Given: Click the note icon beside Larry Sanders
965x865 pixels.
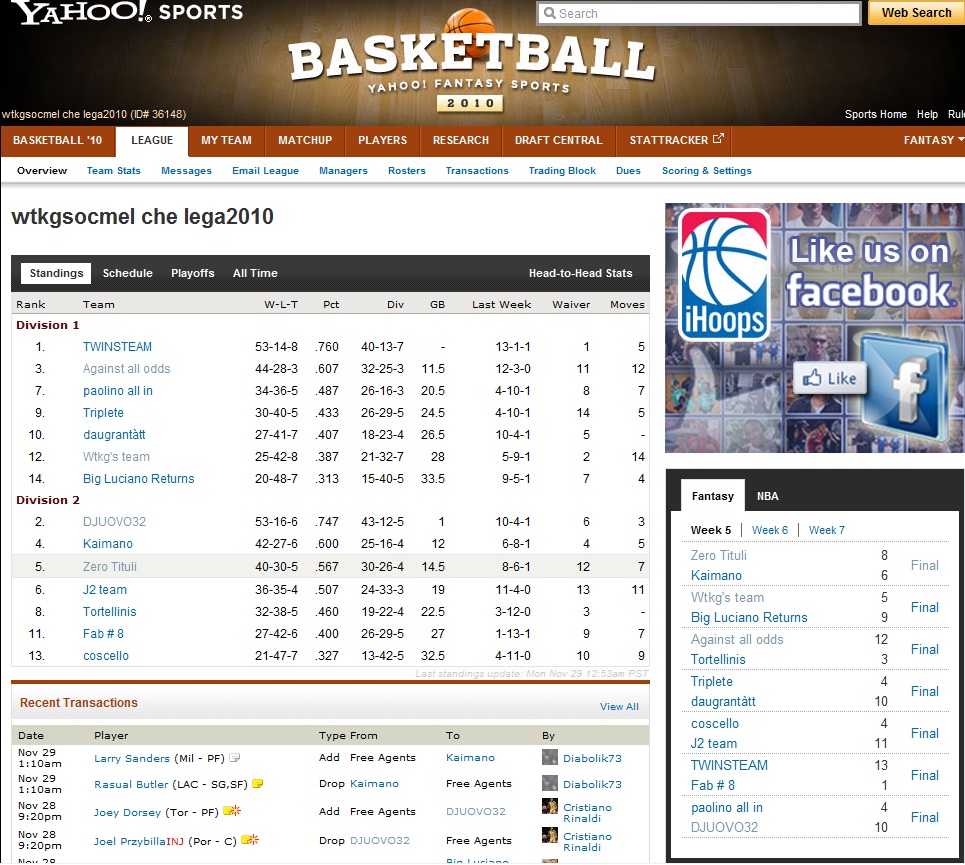Looking at the screenshot, I should point(234,759).
